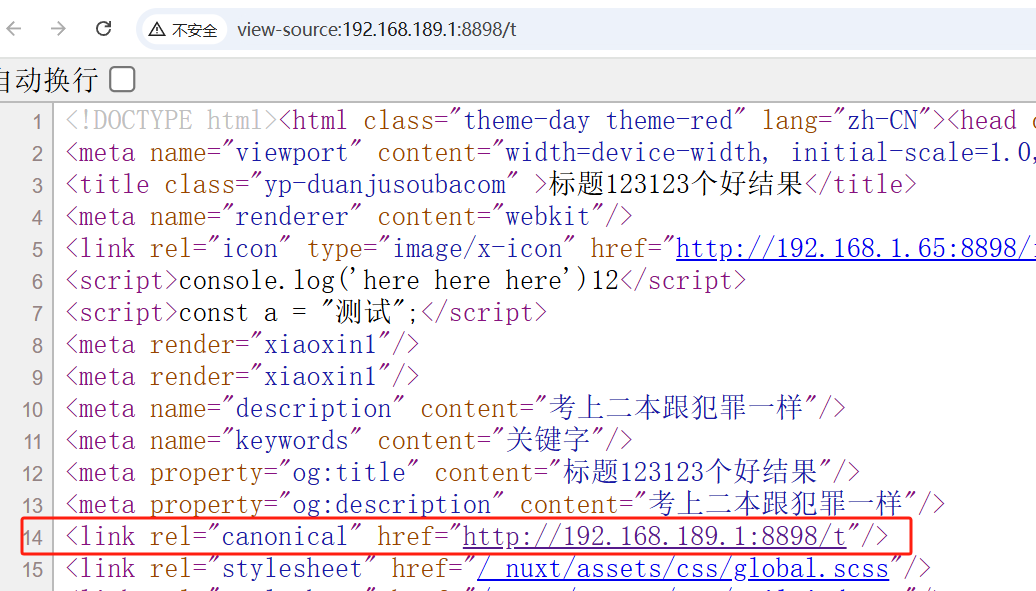
Task: Click the description content 考上二本跟犯罪一样 on line 10
Action: point(675,409)
